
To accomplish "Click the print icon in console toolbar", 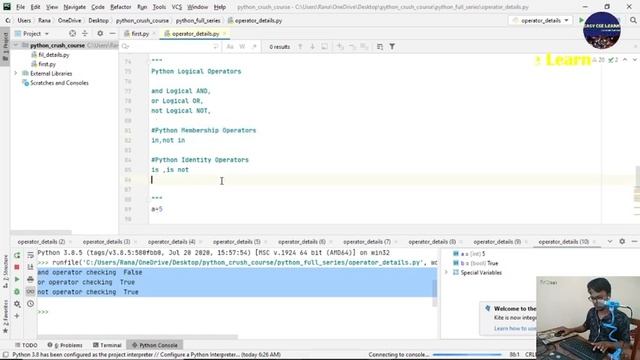I will (30, 279).
